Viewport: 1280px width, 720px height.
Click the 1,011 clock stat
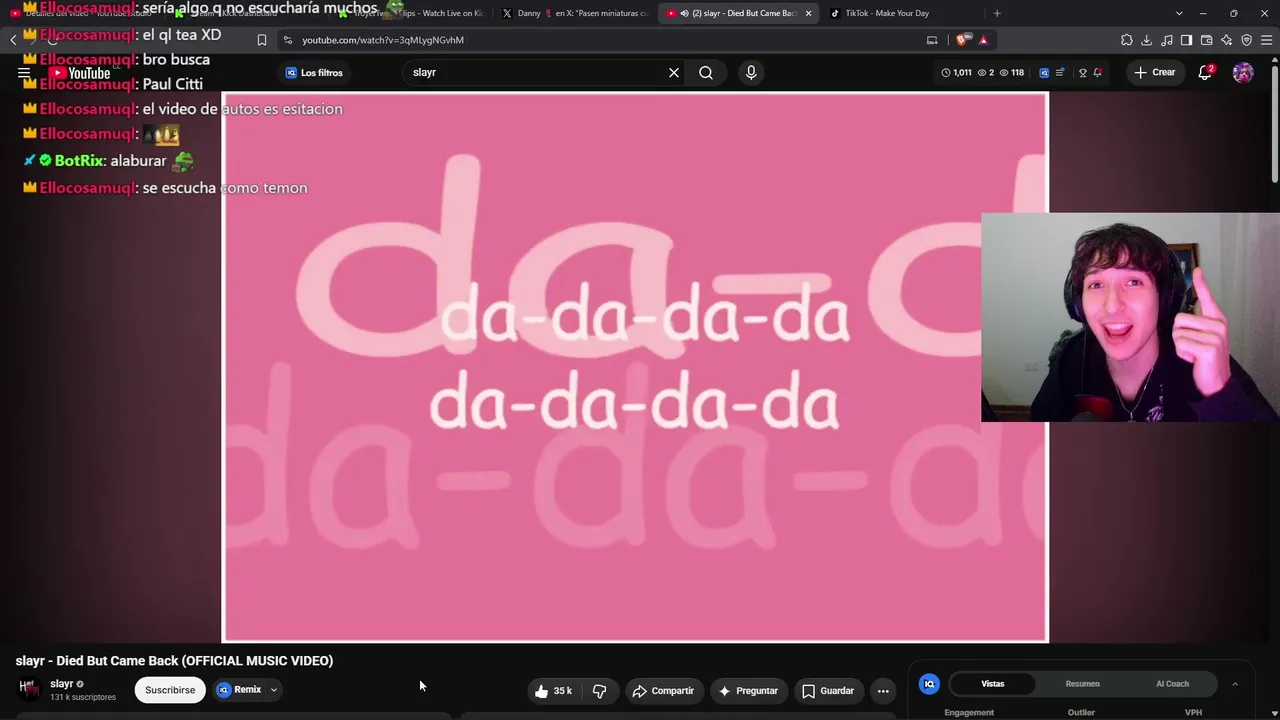pos(956,72)
